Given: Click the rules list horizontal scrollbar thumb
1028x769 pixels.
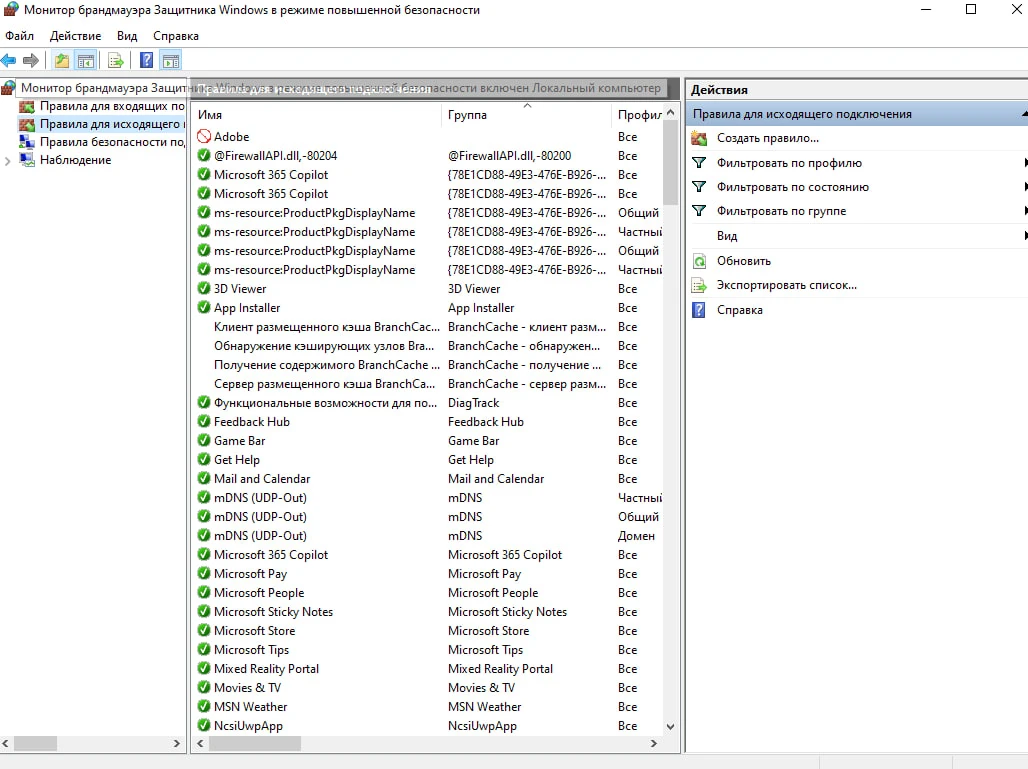Looking at the screenshot, I should [254, 743].
